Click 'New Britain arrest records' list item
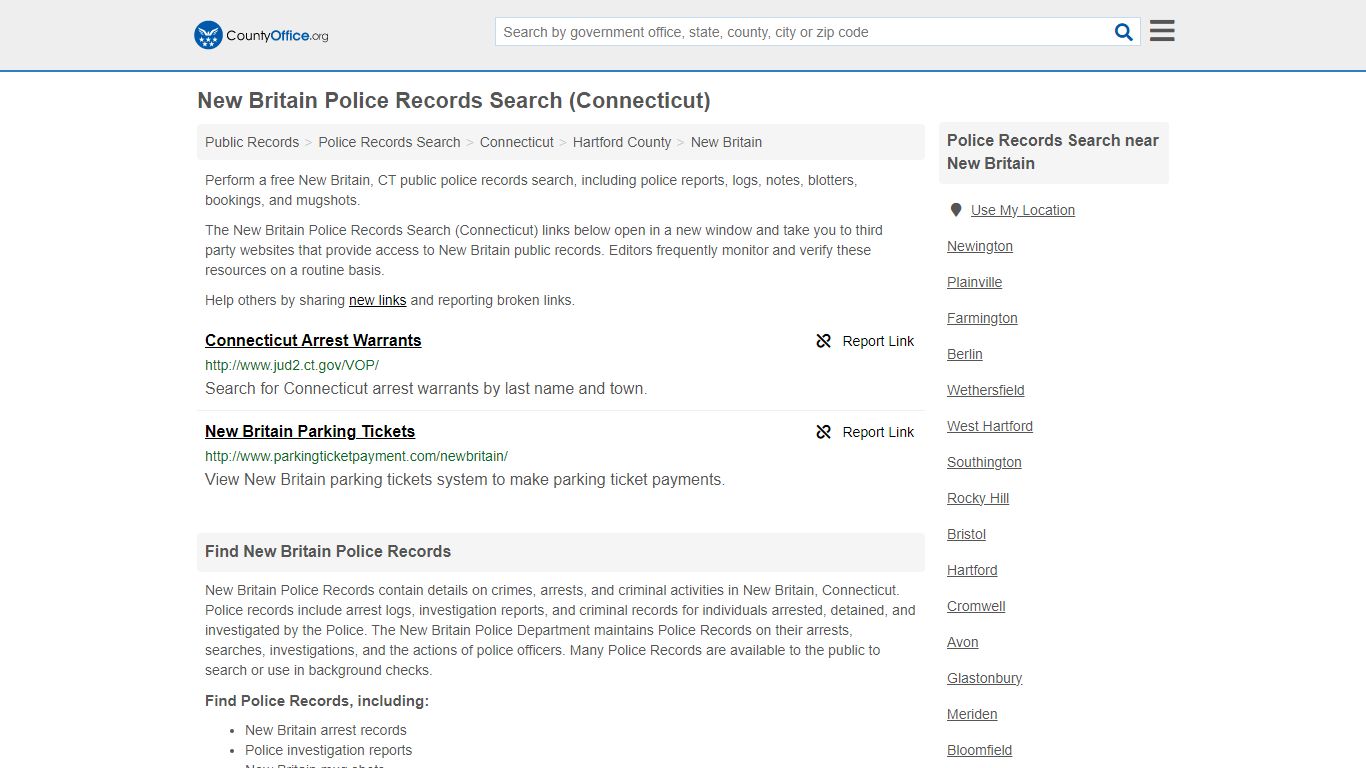Image resolution: width=1366 pixels, height=768 pixels. coord(326,730)
